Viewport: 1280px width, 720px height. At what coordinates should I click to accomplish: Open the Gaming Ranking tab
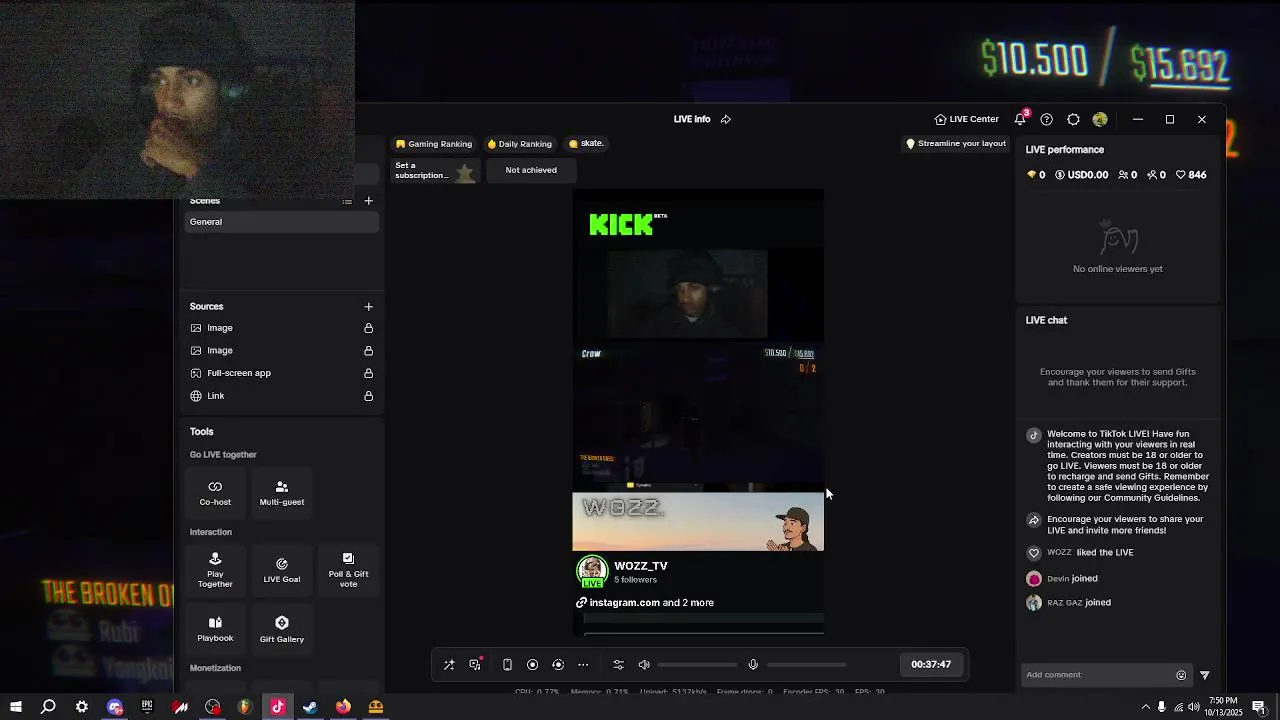tap(434, 144)
